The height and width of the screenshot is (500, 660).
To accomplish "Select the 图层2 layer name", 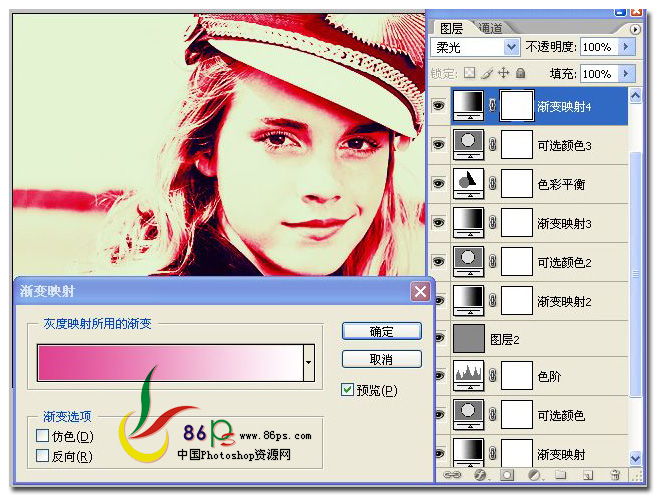I will (505, 339).
